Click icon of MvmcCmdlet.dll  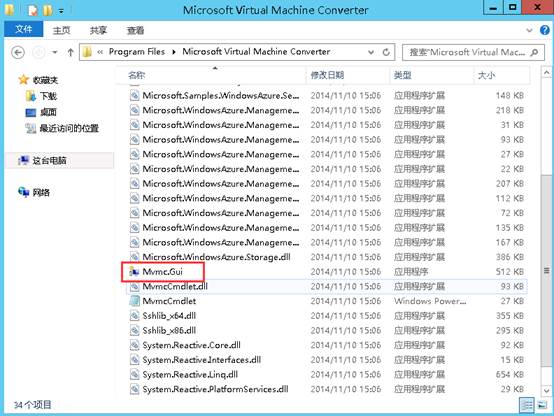click(134, 286)
